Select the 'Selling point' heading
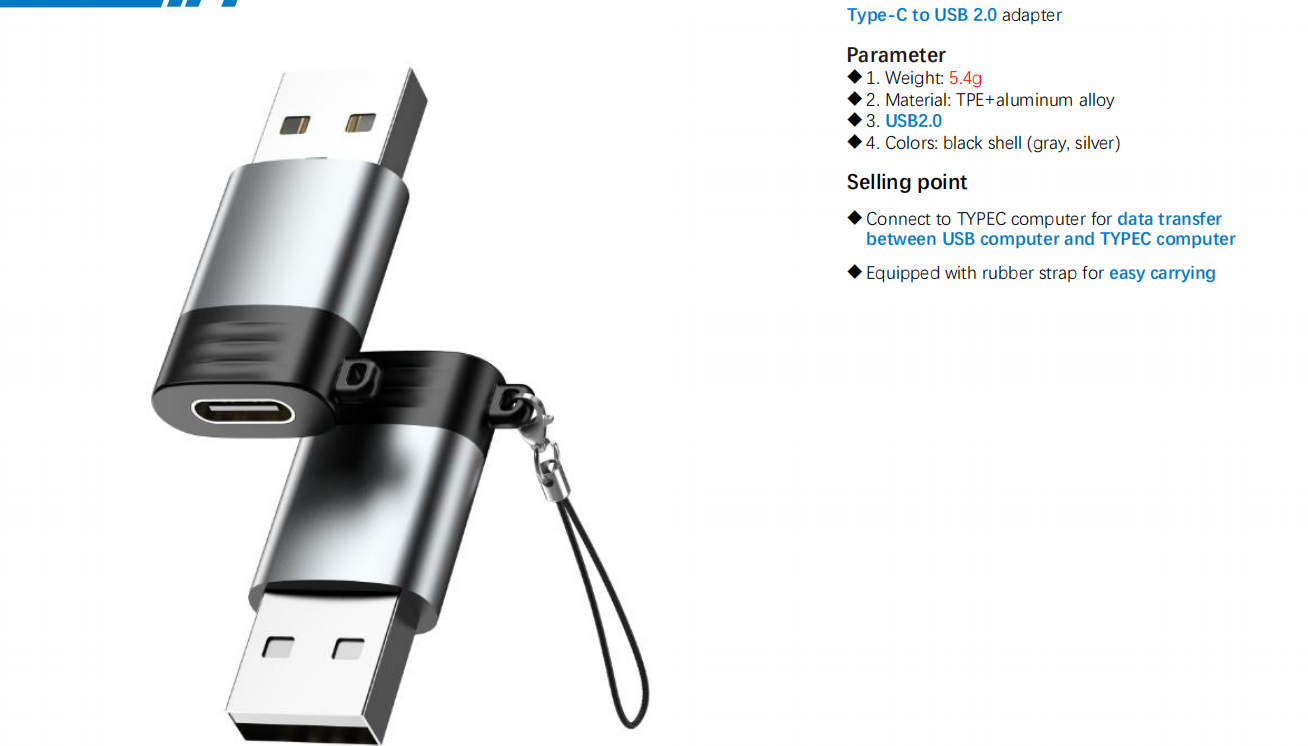 (x=907, y=182)
